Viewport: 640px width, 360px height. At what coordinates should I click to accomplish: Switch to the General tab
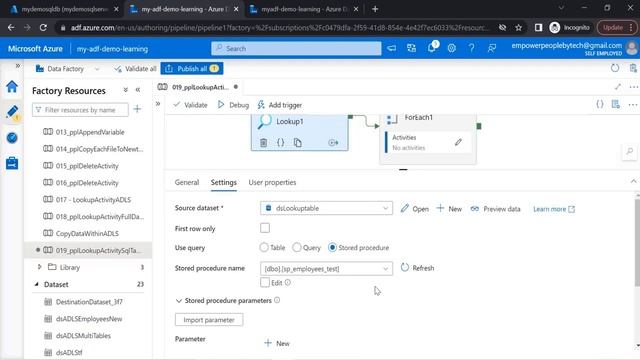tap(187, 182)
